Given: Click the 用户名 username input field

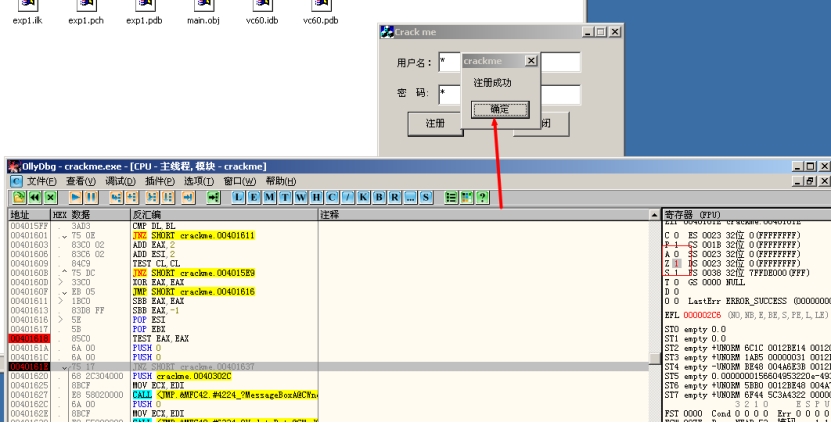Looking at the screenshot, I should coord(449,62).
